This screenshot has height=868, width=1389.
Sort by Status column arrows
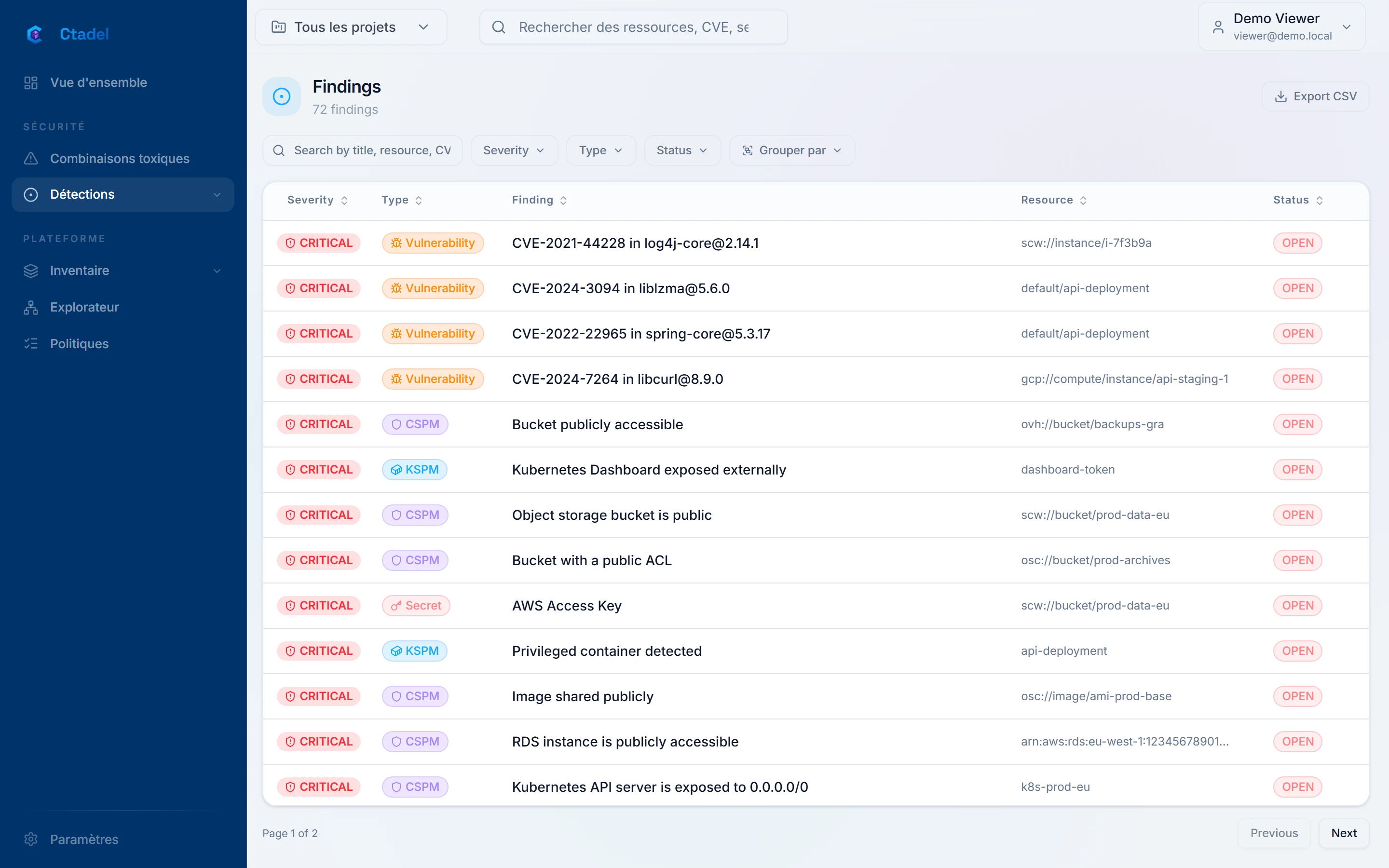pyautogui.click(x=1320, y=200)
